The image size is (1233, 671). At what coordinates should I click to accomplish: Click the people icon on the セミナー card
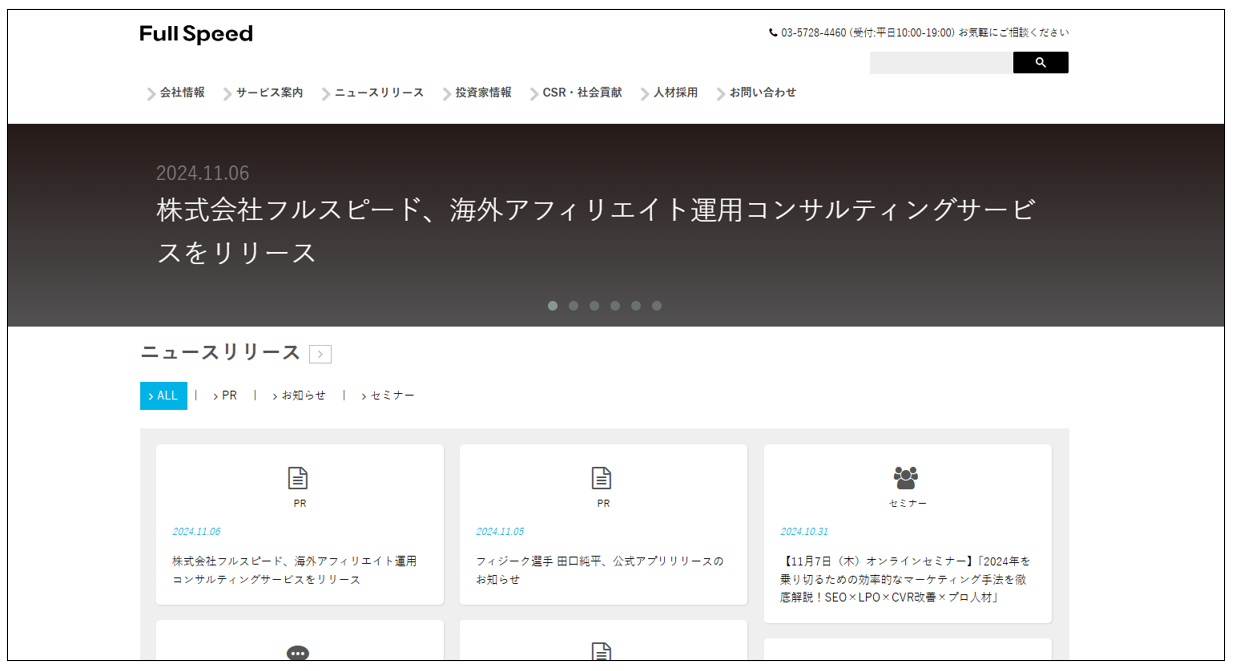pos(906,478)
